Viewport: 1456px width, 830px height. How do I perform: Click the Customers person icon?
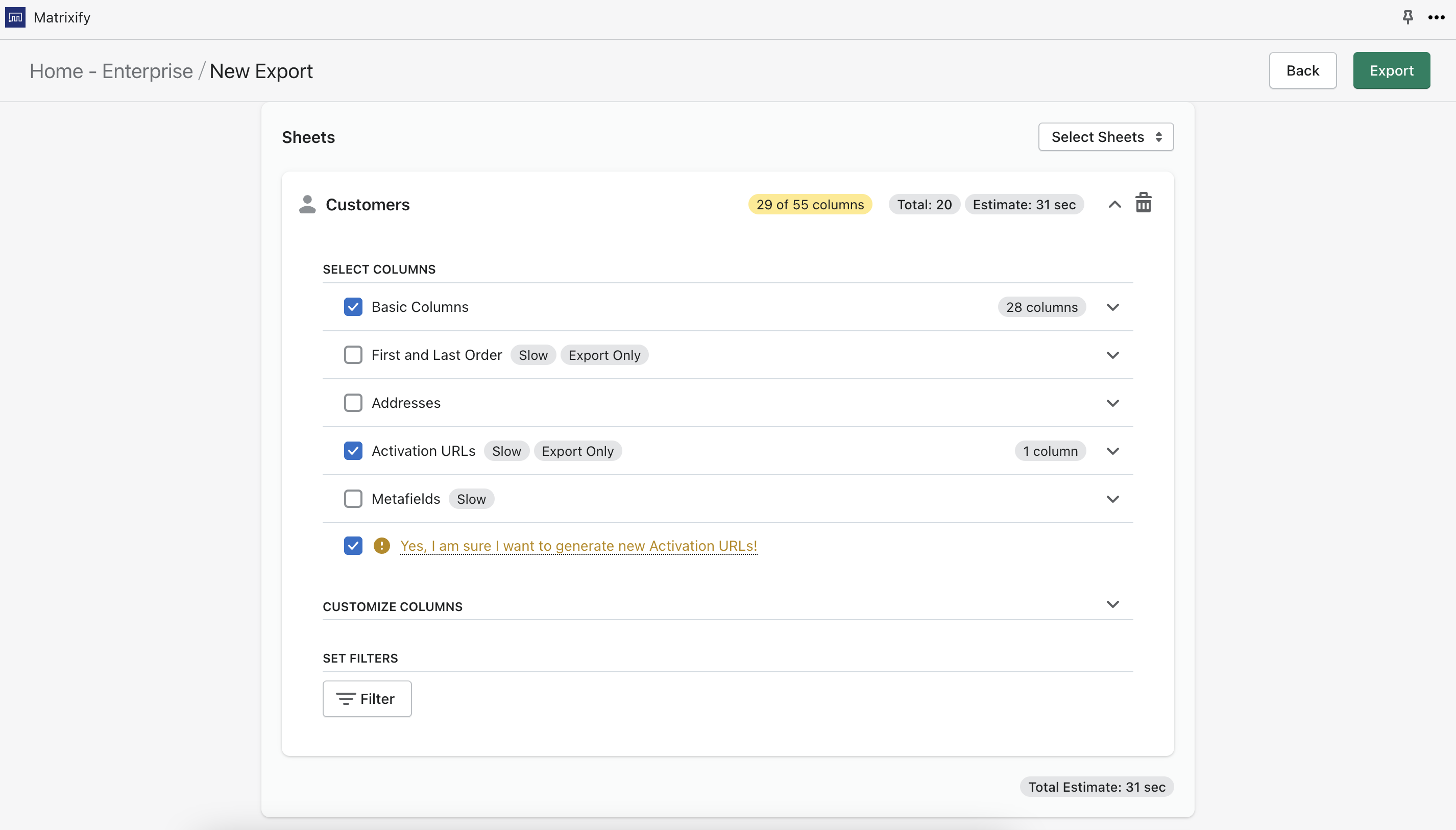point(307,204)
